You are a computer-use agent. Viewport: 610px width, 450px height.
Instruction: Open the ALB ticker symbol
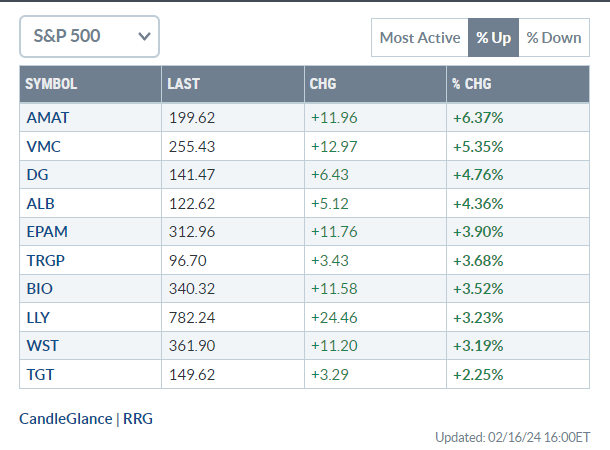pos(40,203)
